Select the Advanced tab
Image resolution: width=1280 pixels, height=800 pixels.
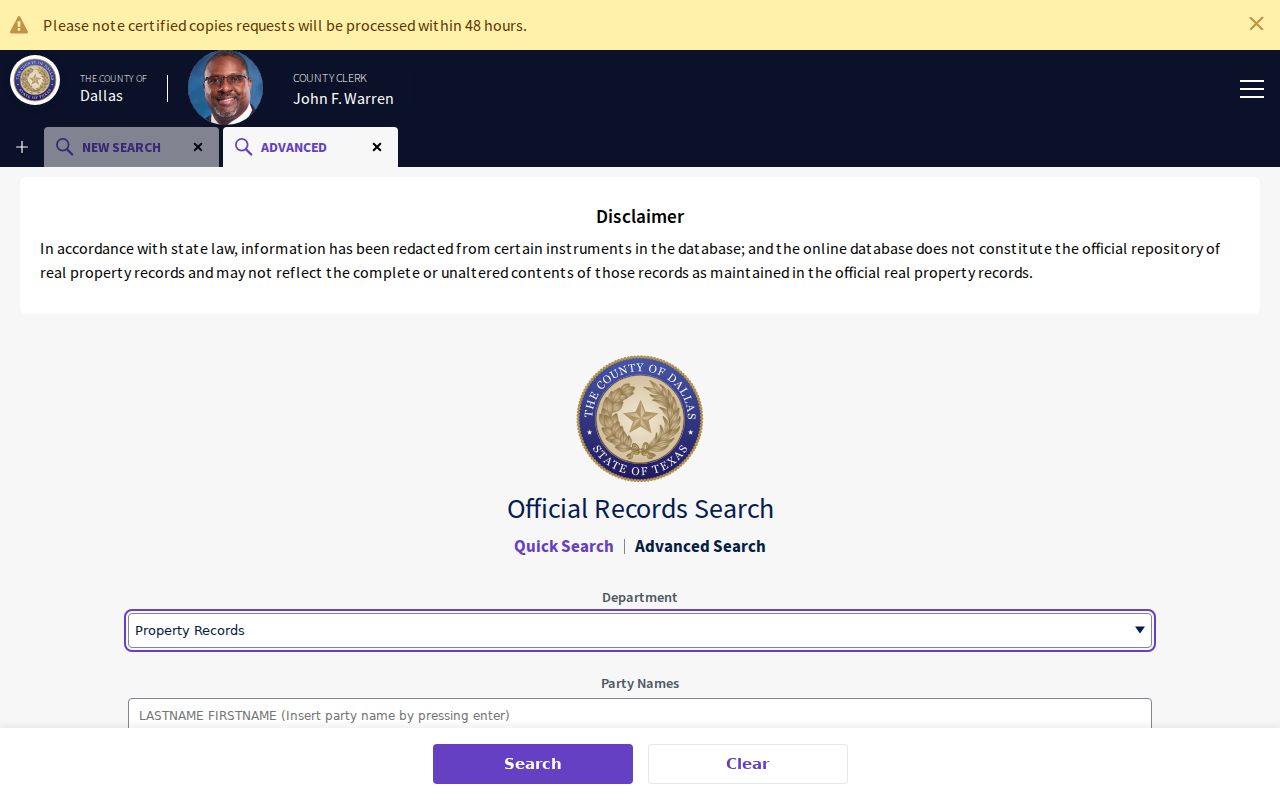tap(310, 147)
